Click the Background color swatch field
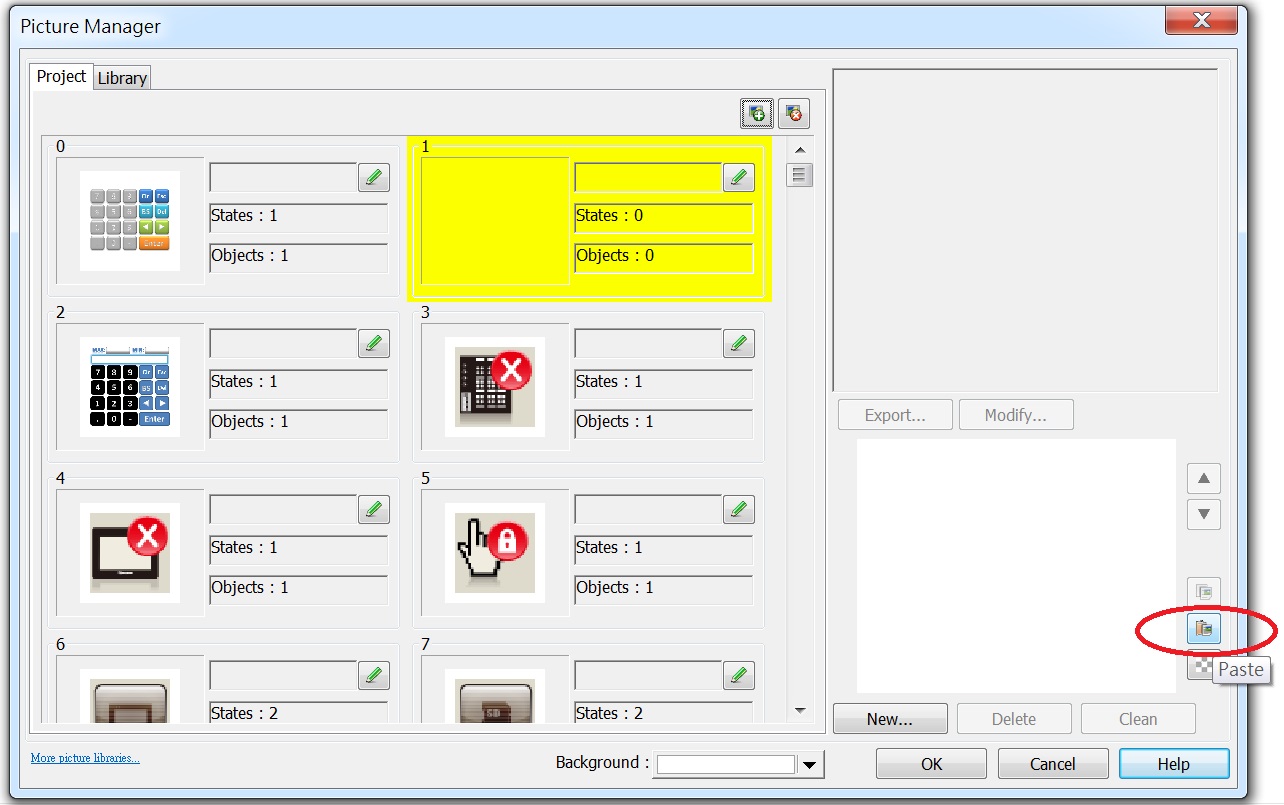Screen dimensions: 1284x805 tap(726, 765)
